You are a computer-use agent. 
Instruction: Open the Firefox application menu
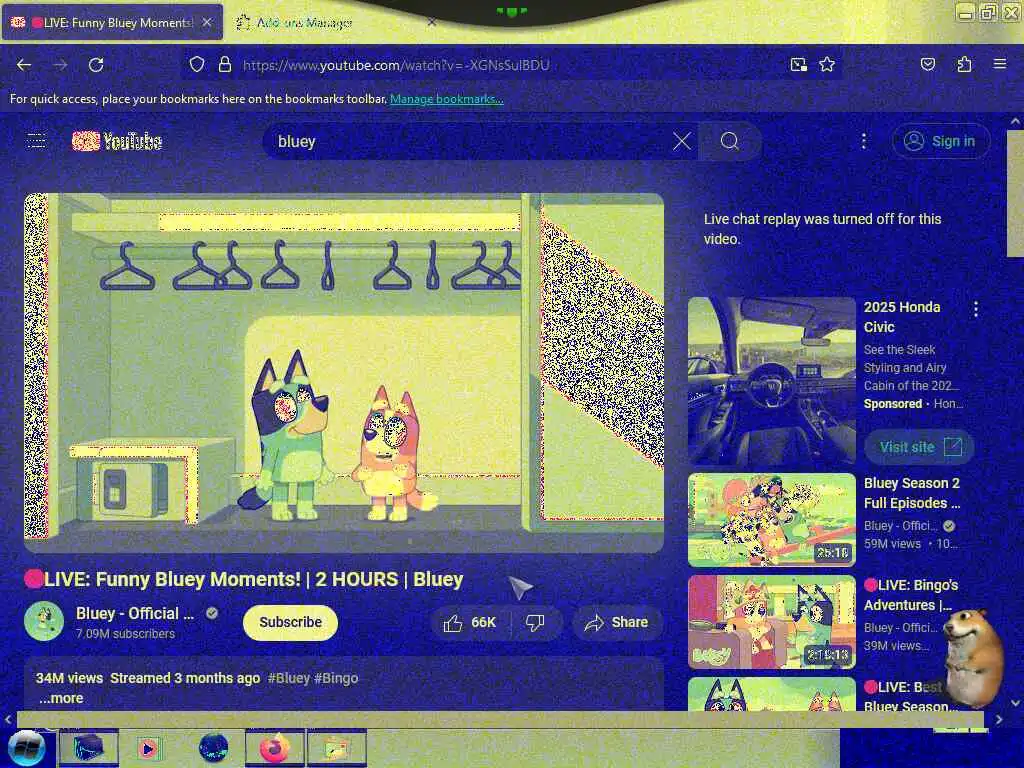(1000, 64)
